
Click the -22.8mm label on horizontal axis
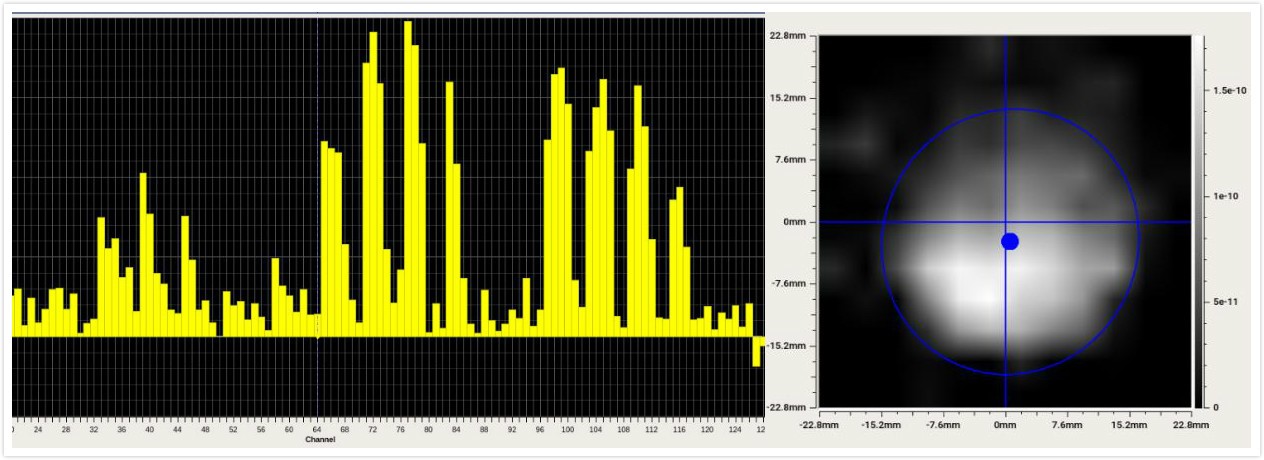click(820, 425)
